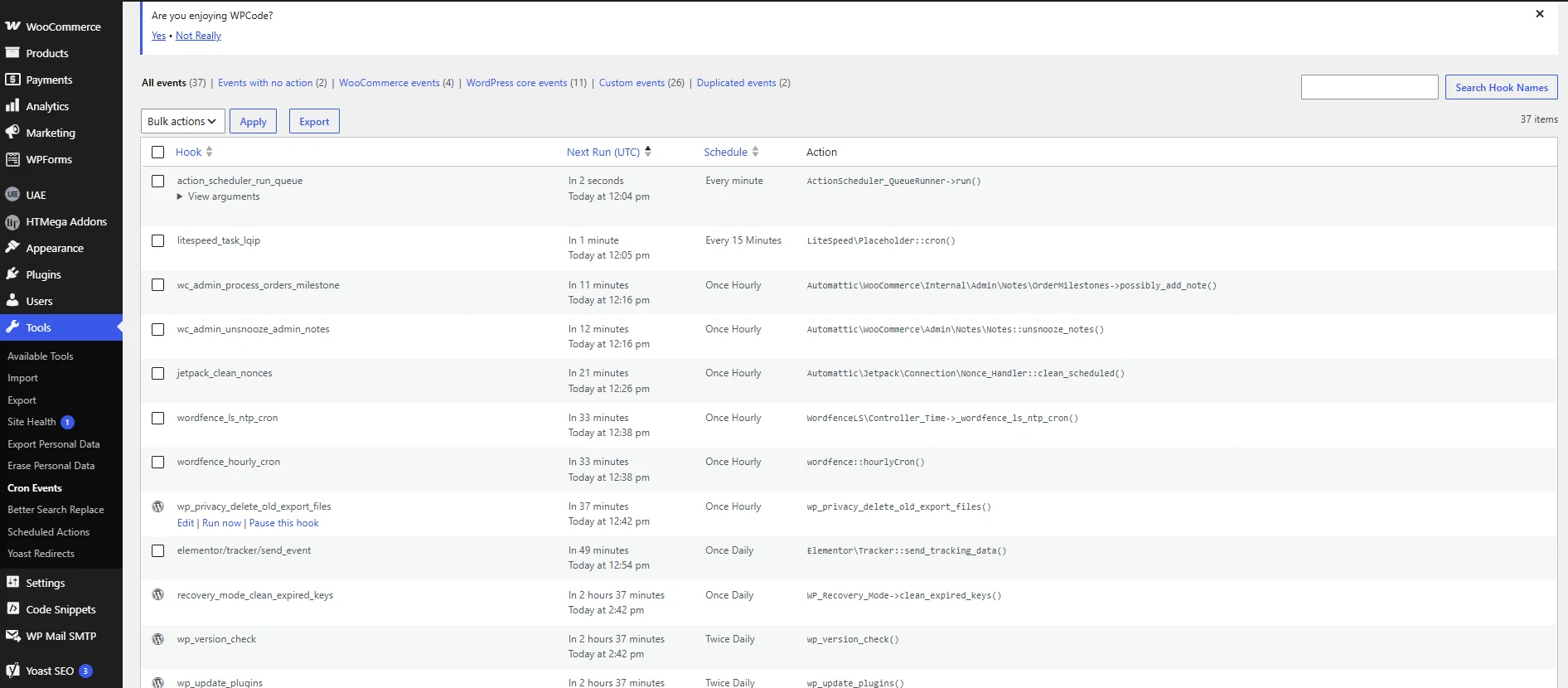Click the HTMega Addons icon
This screenshot has width=1568, height=688.
point(12,221)
